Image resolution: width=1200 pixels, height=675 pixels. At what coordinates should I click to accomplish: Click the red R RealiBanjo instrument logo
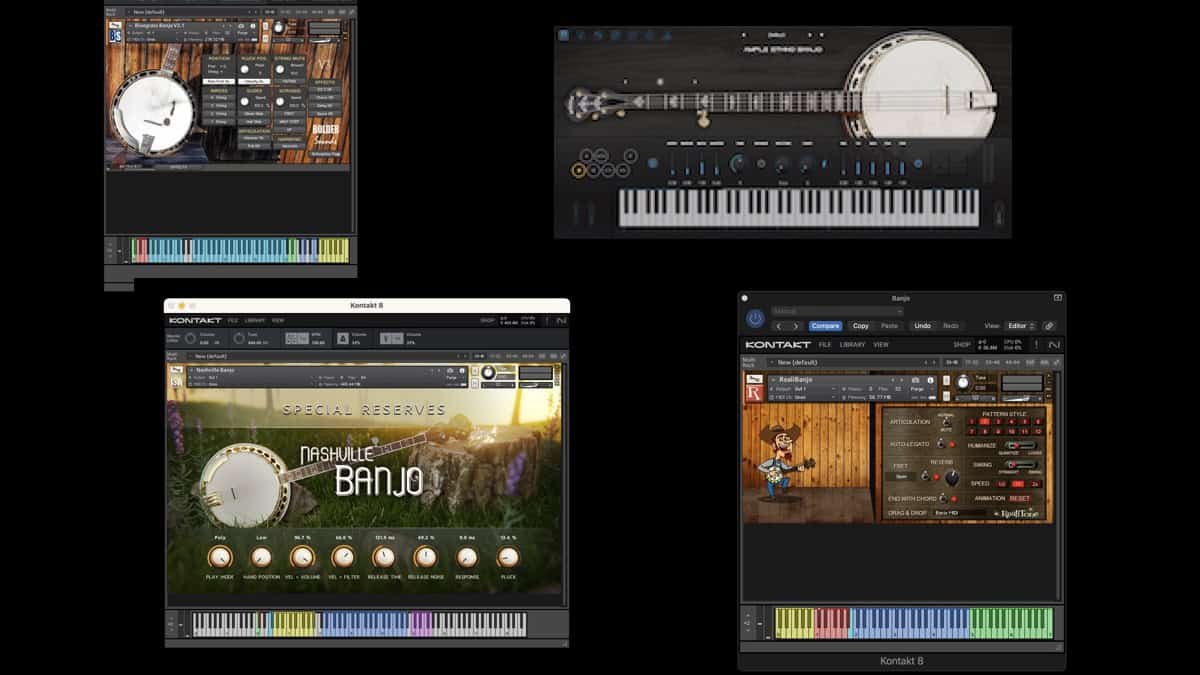(755, 393)
